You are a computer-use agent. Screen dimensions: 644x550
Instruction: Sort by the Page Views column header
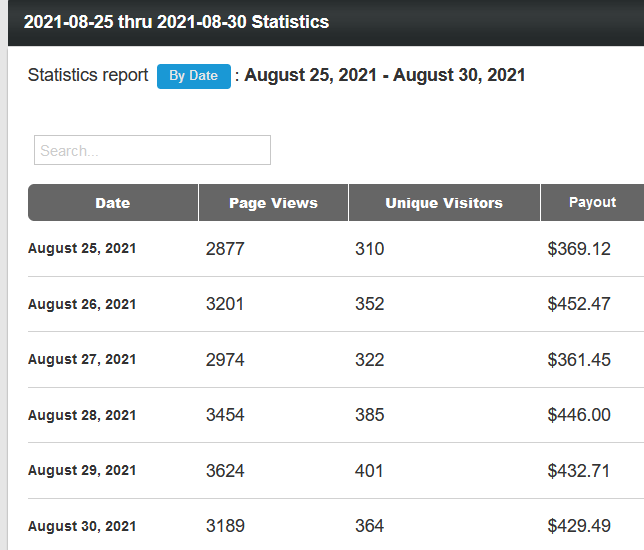coord(274,203)
